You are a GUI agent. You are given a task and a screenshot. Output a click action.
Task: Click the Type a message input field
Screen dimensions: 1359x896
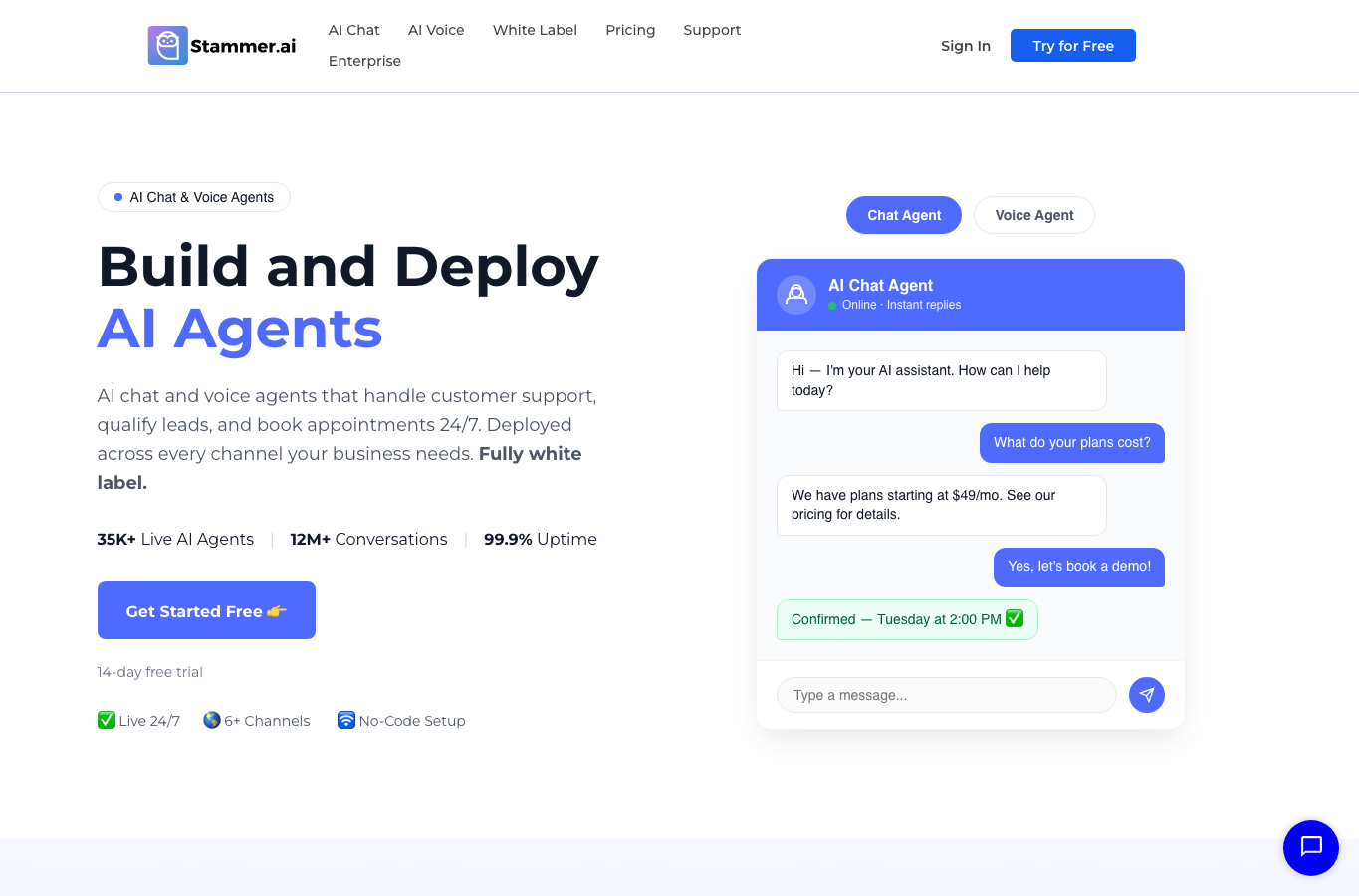(947, 695)
